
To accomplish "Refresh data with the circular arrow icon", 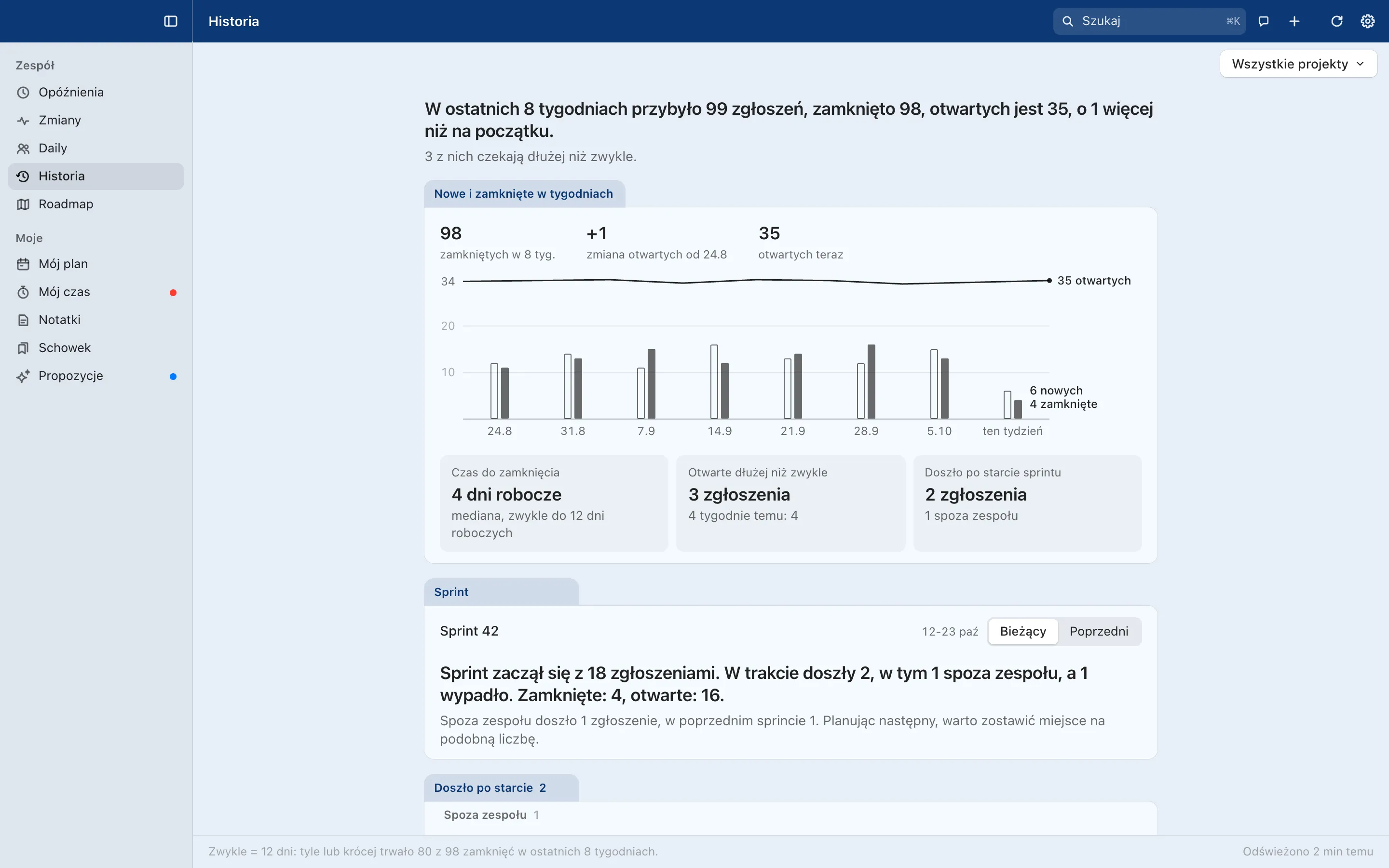I will click(1337, 21).
